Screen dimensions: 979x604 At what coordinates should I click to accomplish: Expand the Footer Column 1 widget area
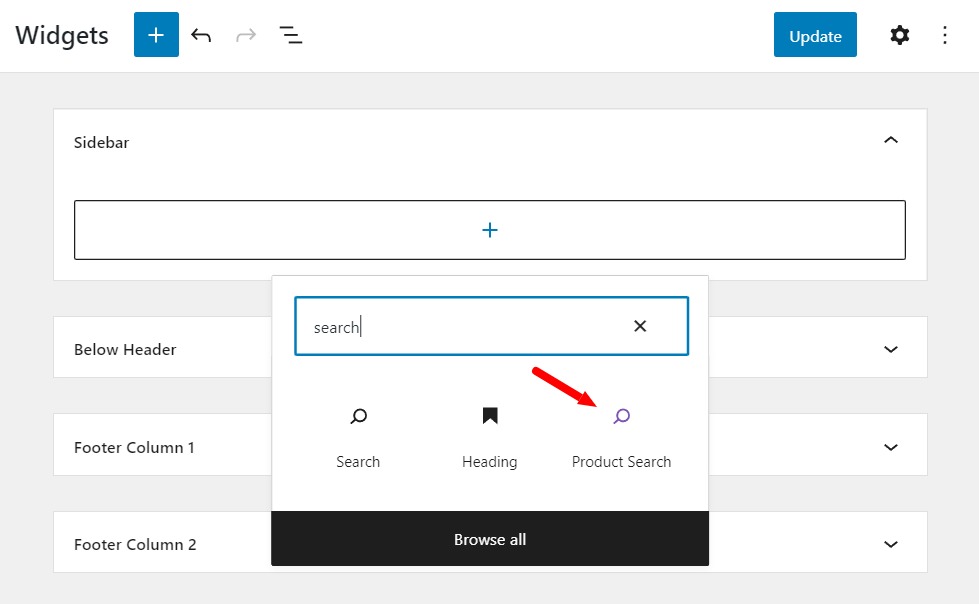890,446
